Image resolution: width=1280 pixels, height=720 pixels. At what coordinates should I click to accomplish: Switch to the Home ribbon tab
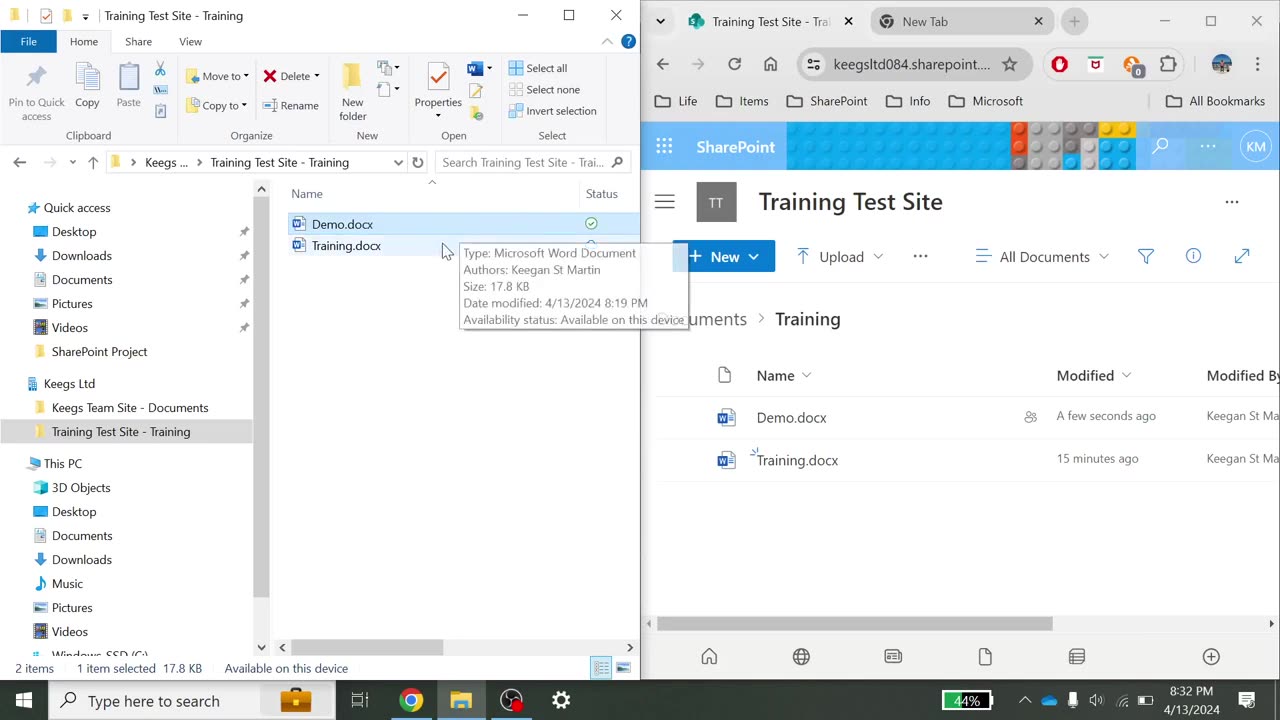(84, 41)
